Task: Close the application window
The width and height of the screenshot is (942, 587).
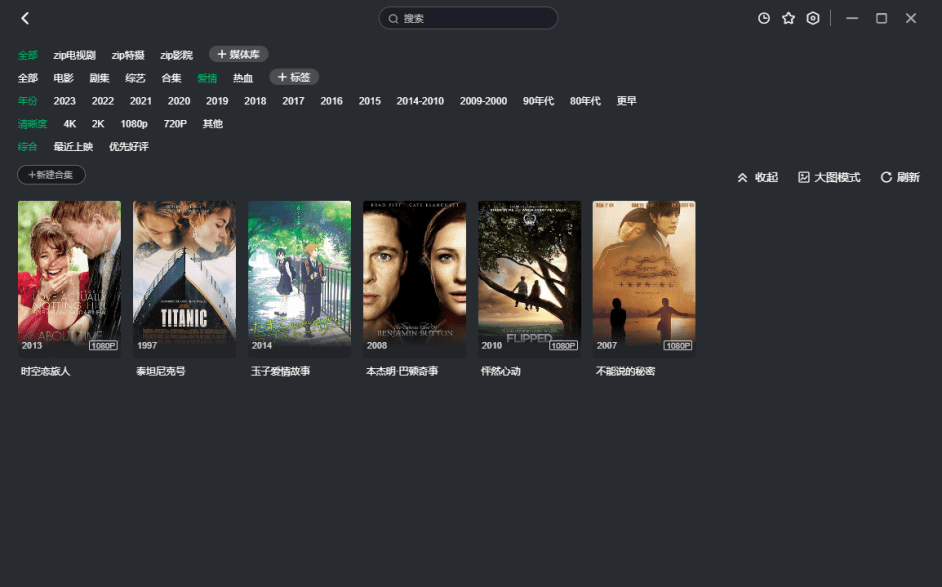Action: tap(911, 19)
